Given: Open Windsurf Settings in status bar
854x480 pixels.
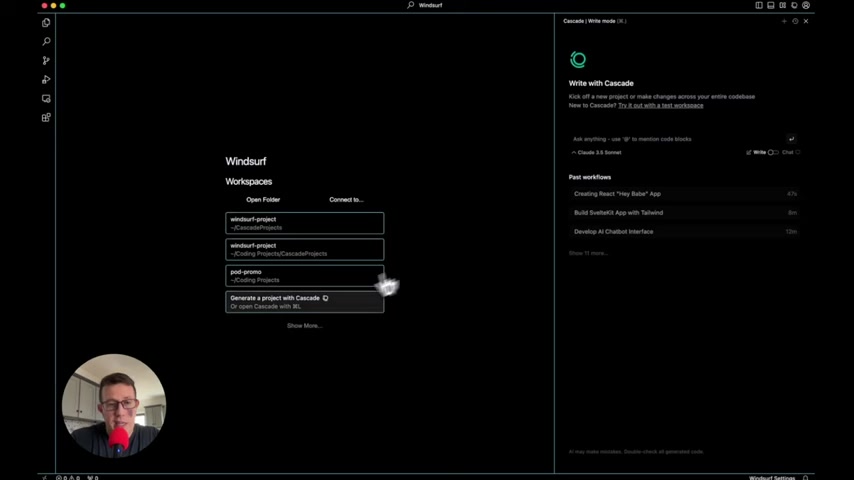Looking at the screenshot, I should coord(772,478).
